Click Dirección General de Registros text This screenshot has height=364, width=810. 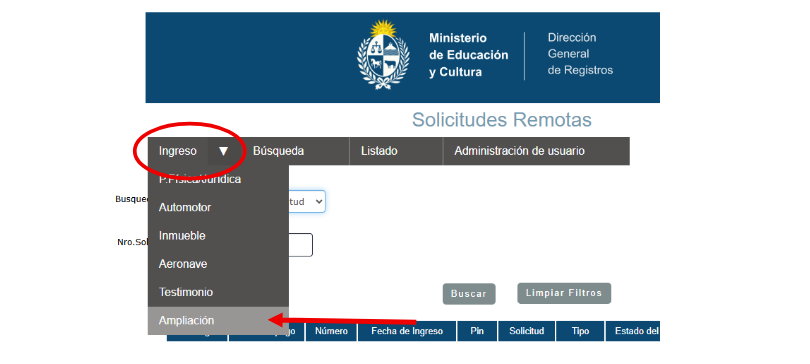[x=580, y=54]
